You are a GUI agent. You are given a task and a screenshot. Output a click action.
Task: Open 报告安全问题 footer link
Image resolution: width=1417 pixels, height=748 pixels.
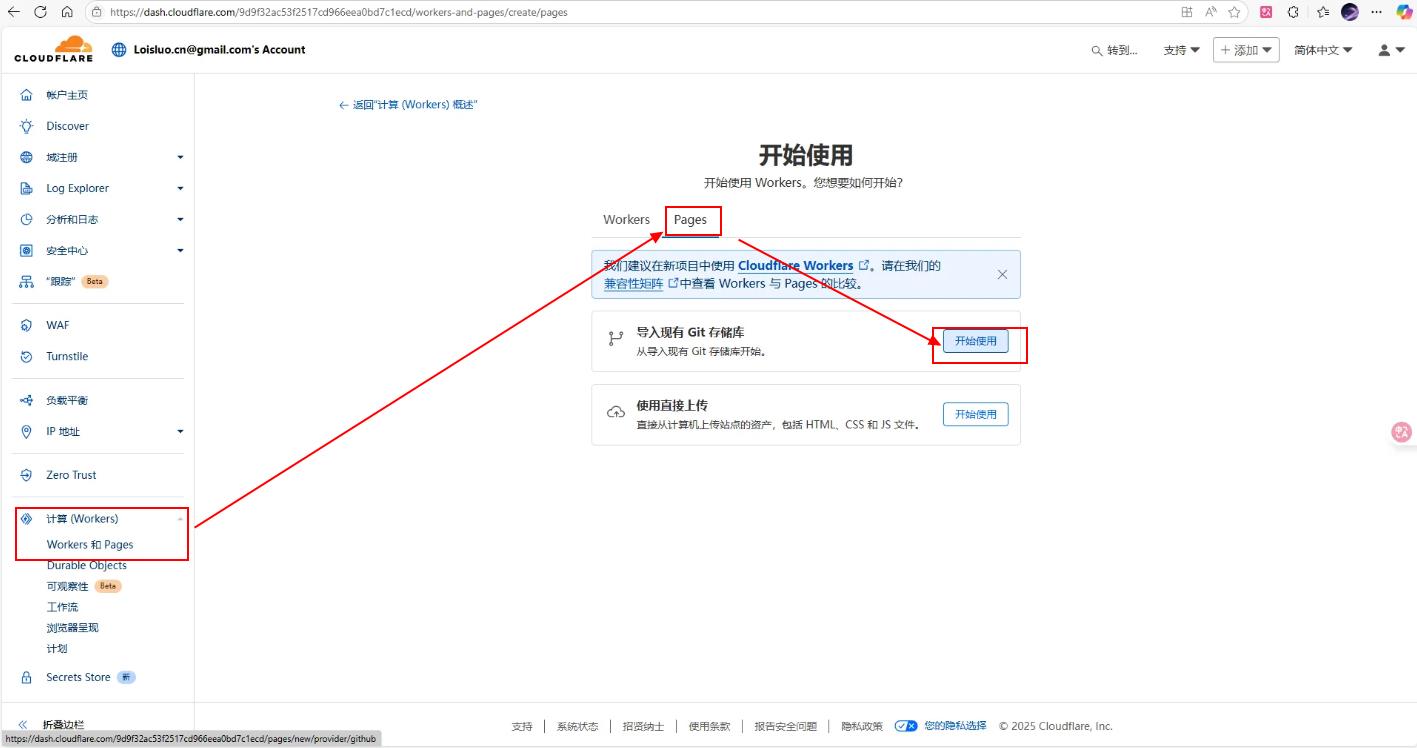[x=786, y=726]
